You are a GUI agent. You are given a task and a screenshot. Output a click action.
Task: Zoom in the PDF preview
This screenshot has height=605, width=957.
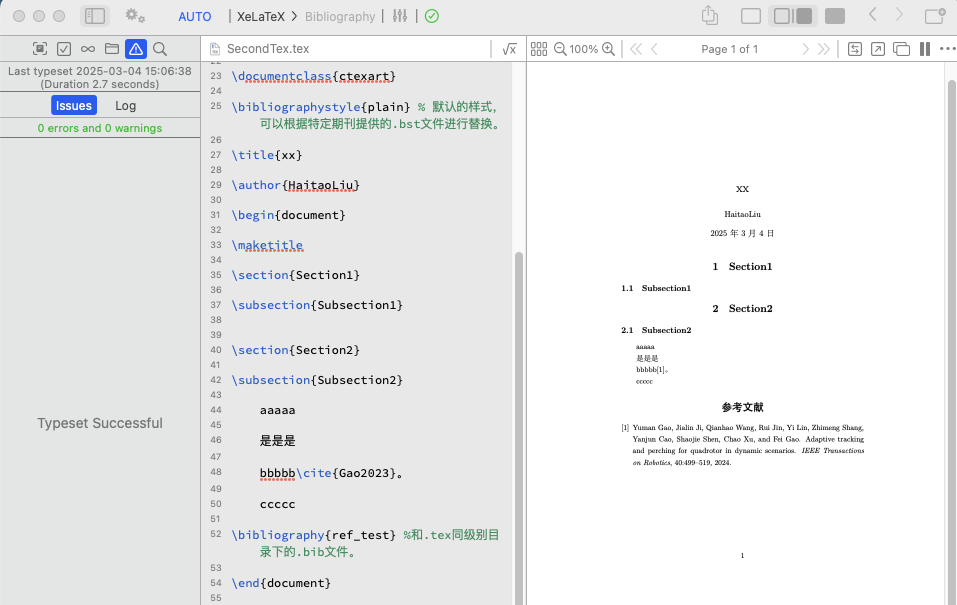(609, 49)
